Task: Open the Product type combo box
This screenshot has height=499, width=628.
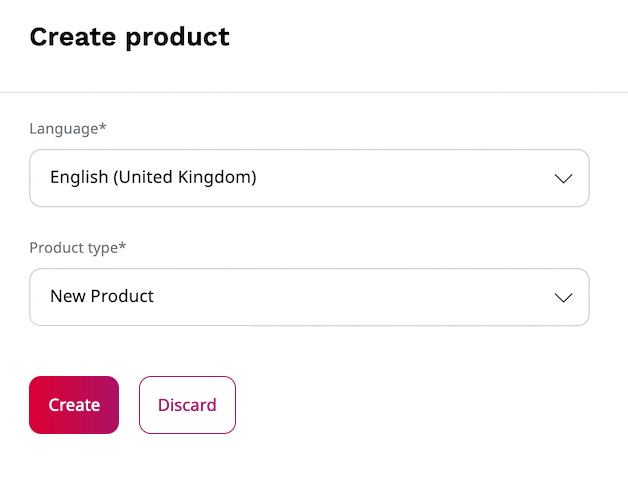Action: 309,297
